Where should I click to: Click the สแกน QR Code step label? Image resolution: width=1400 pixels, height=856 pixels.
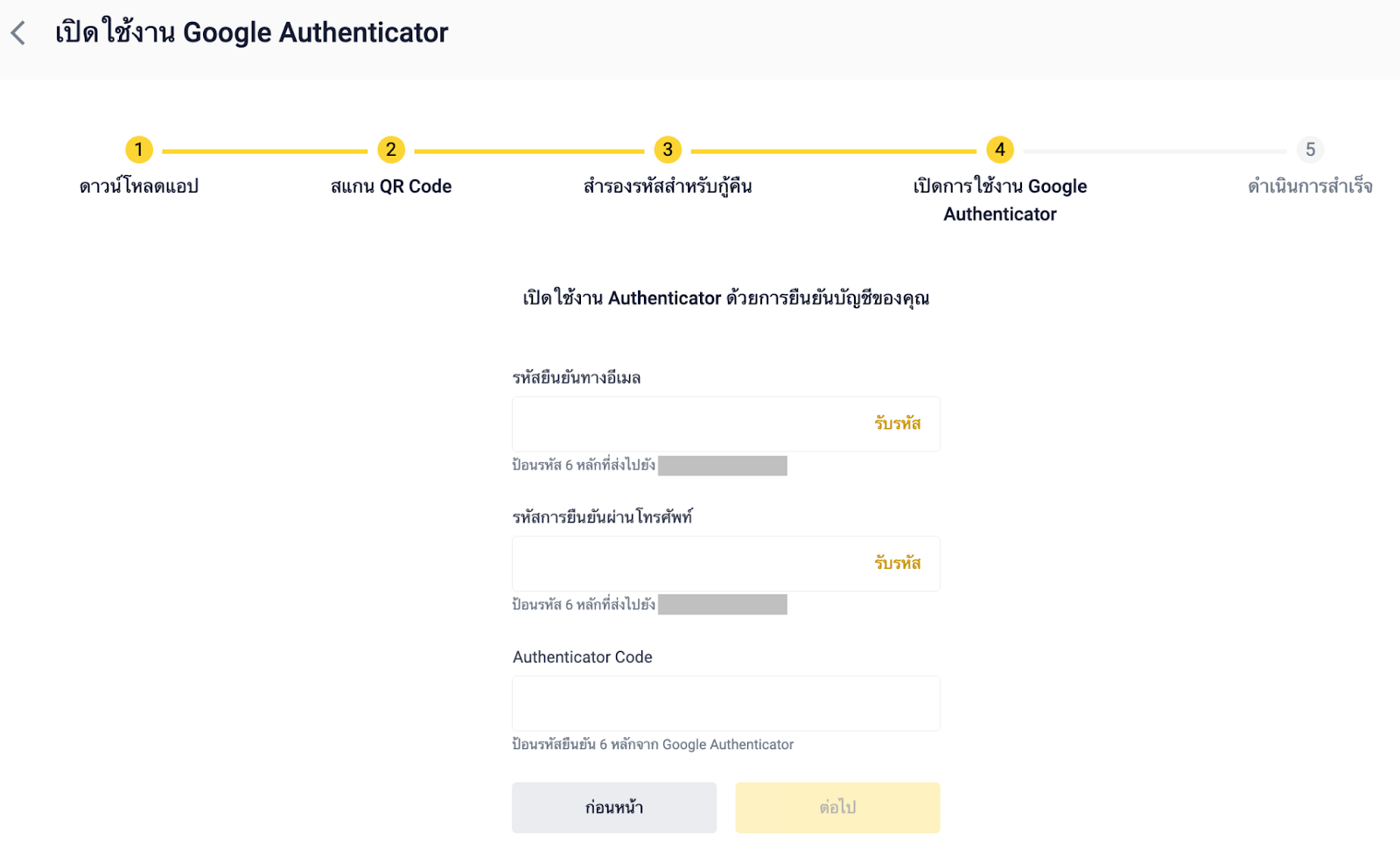tap(391, 186)
